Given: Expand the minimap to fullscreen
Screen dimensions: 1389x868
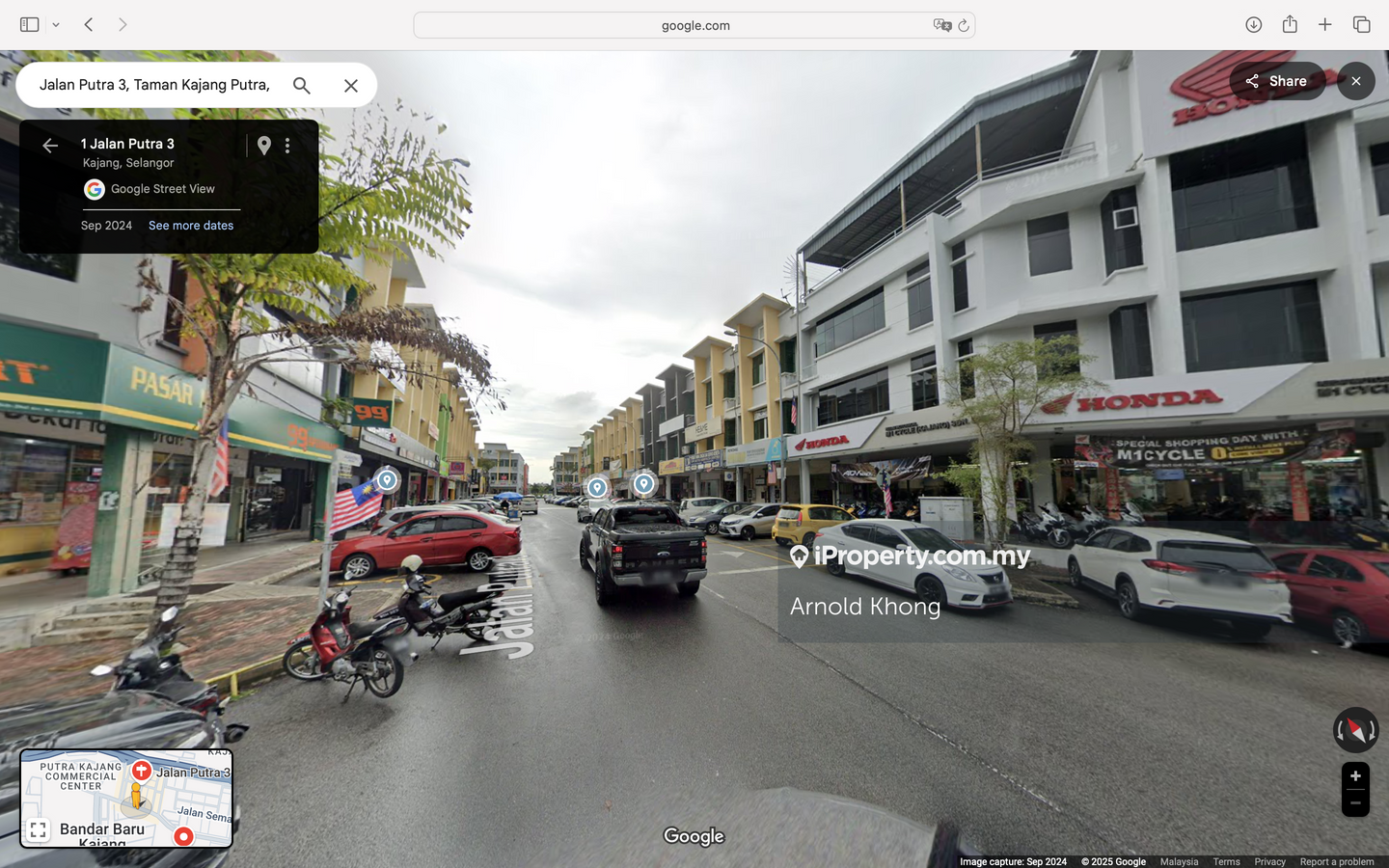Looking at the screenshot, I should [x=39, y=829].
